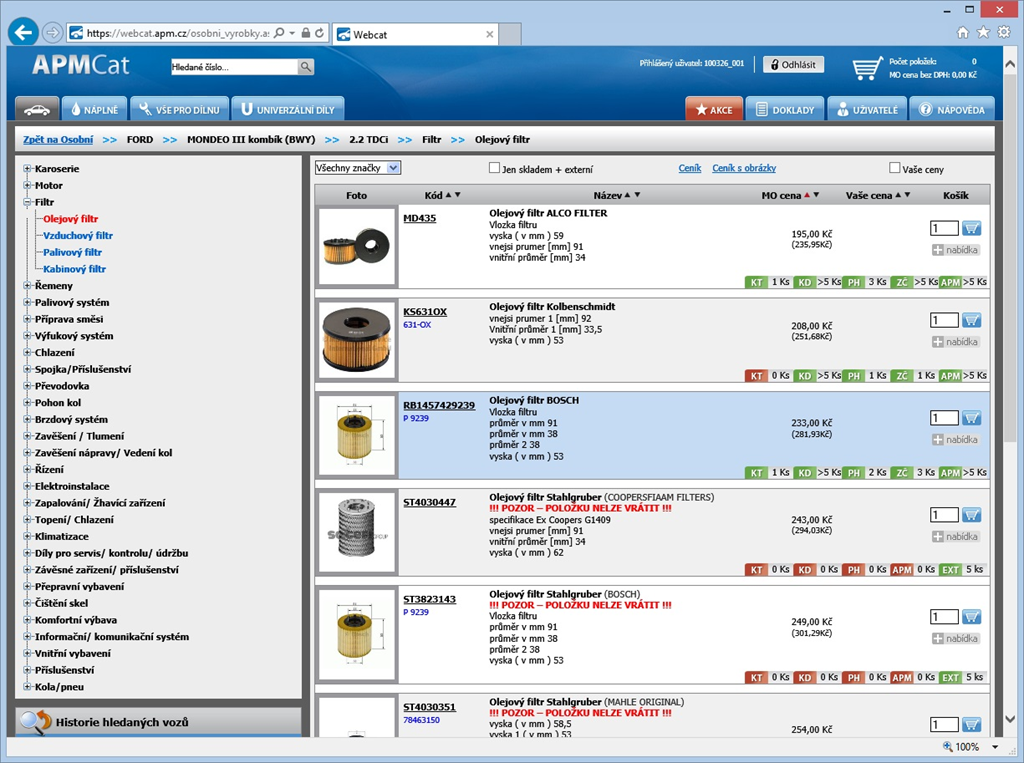Refresh the page in address bar
The height and width of the screenshot is (763, 1024).
[x=319, y=33]
